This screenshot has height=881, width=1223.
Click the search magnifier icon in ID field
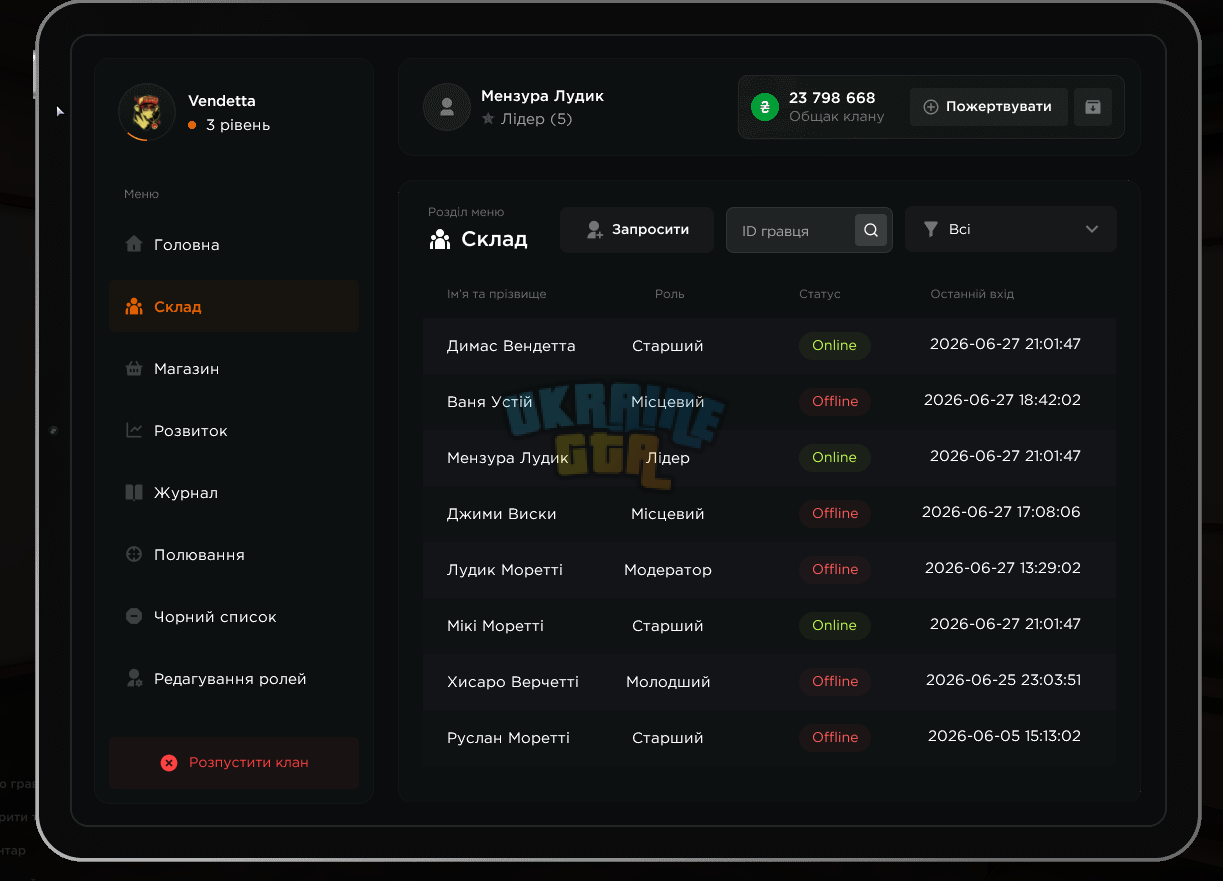click(x=871, y=230)
